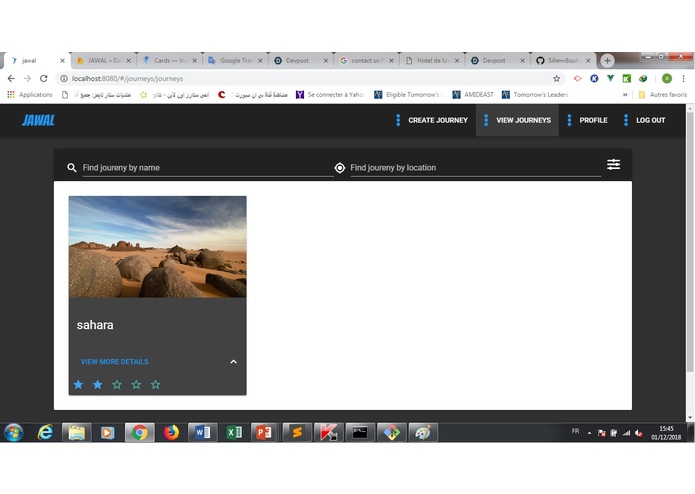
Task: Click the FR language indicator
Action: point(575,431)
